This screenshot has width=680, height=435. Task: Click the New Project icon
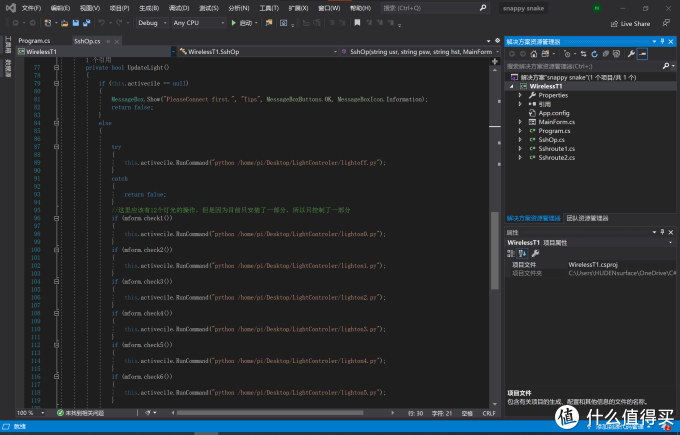[x=48, y=23]
